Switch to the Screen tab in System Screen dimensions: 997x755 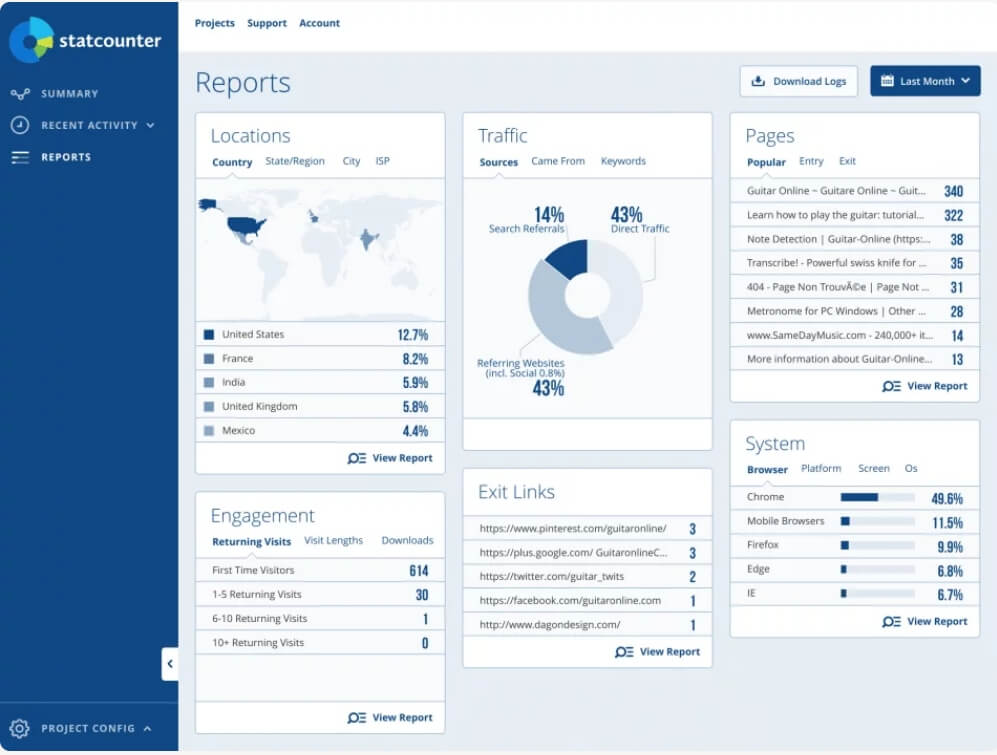pos(874,469)
